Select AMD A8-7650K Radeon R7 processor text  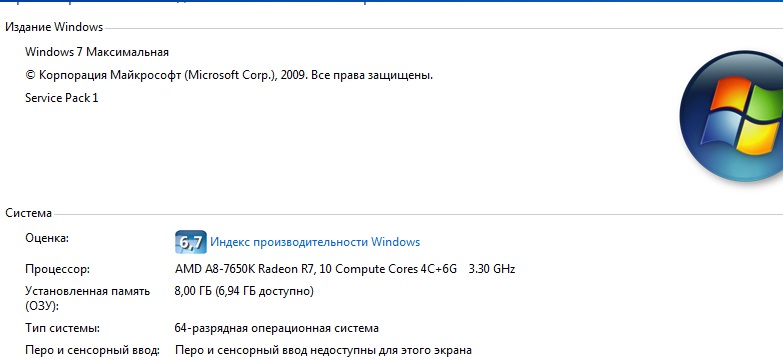click(x=245, y=269)
